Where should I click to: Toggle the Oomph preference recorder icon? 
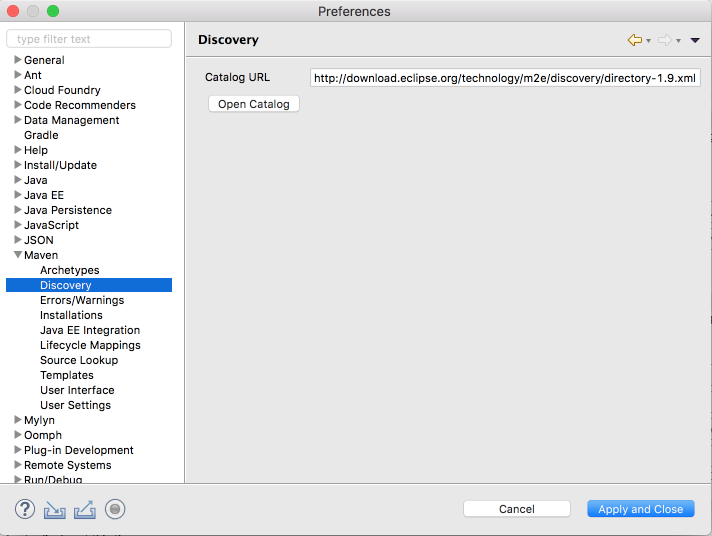[115, 509]
